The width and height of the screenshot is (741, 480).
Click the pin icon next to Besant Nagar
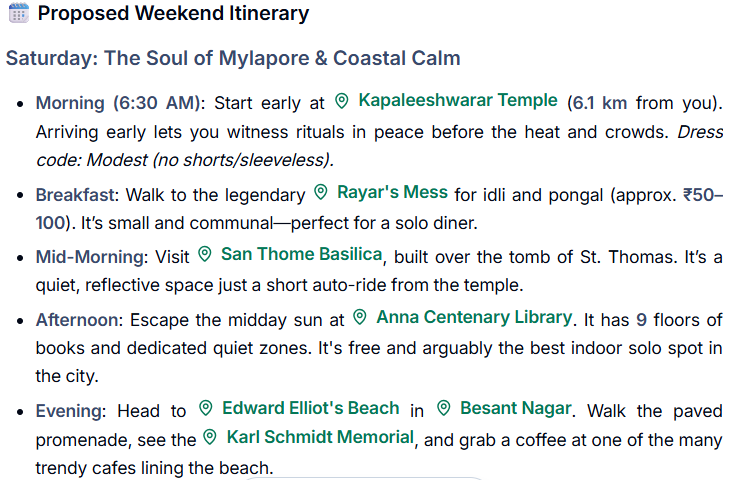(x=443, y=408)
